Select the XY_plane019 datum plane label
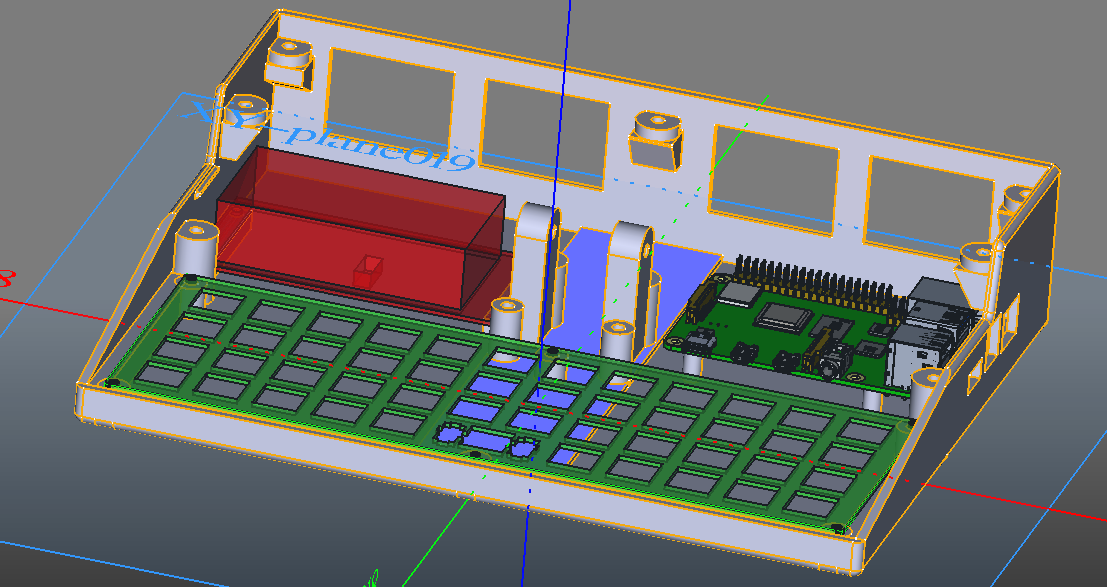This screenshot has height=587, width=1107. coord(328,139)
